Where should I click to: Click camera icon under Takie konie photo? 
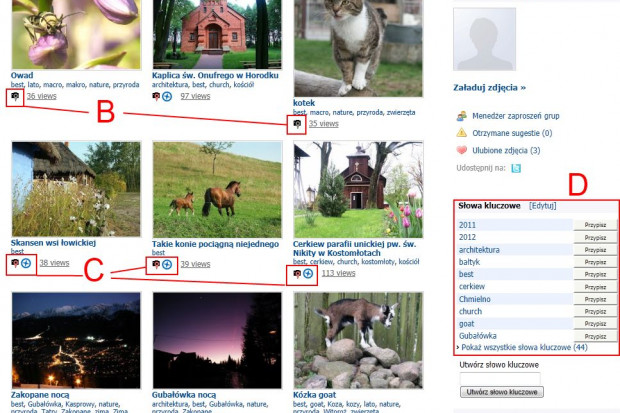coord(156,264)
